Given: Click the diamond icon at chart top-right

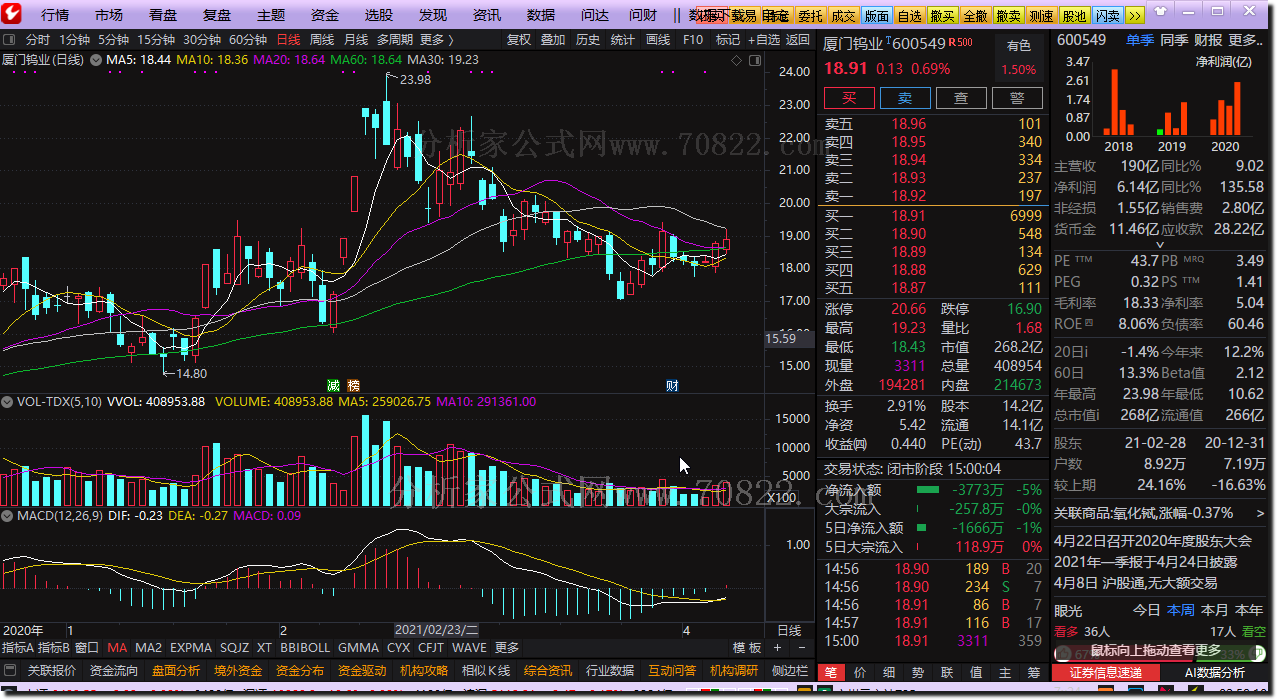Looking at the screenshot, I should tap(737, 60).
